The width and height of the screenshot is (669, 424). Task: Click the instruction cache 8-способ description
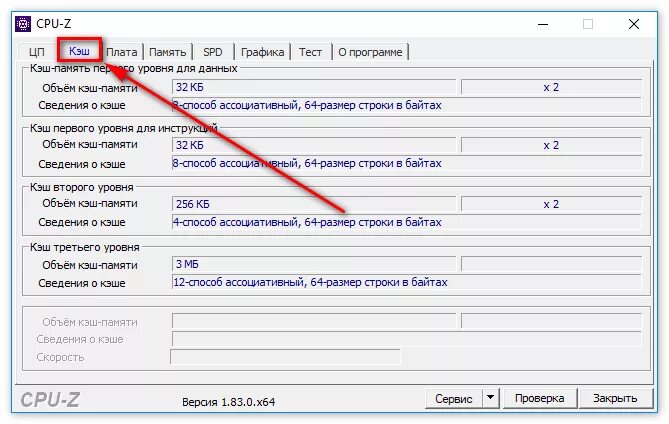point(407,163)
